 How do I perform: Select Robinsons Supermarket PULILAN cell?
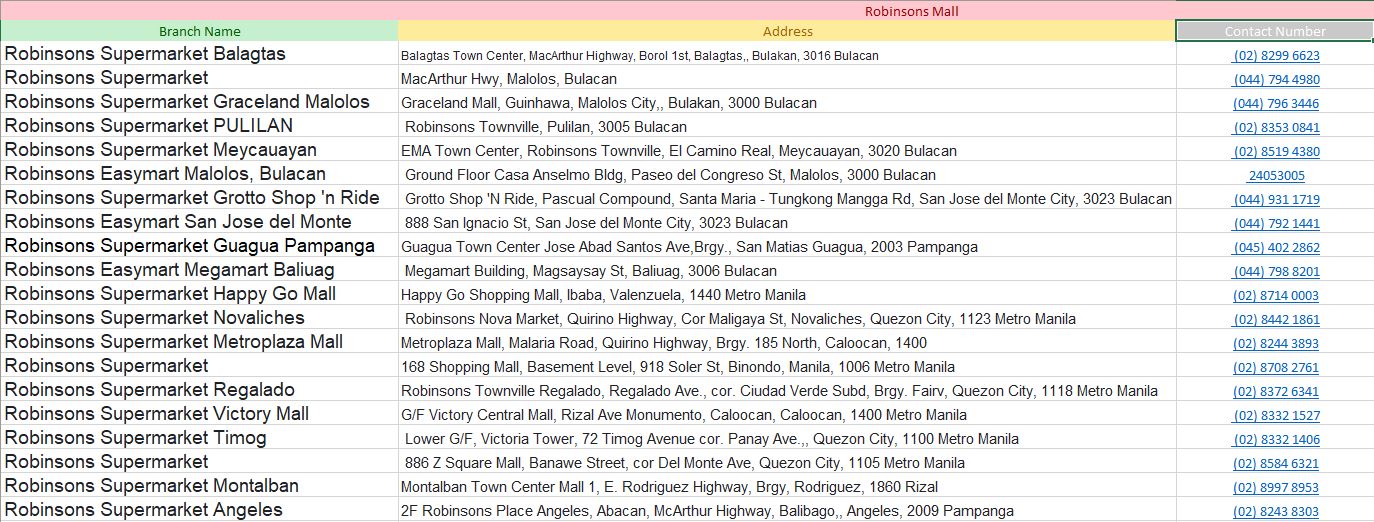[199, 126]
